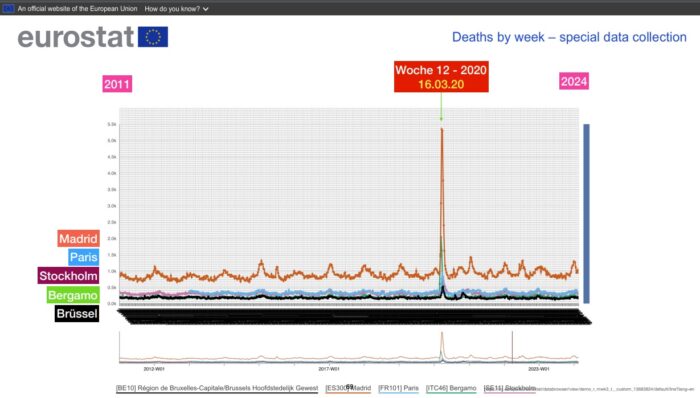The width and height of the screenshot is (700, 398).
Task: Select the pink 2011 year label
Action: point(117,84)
